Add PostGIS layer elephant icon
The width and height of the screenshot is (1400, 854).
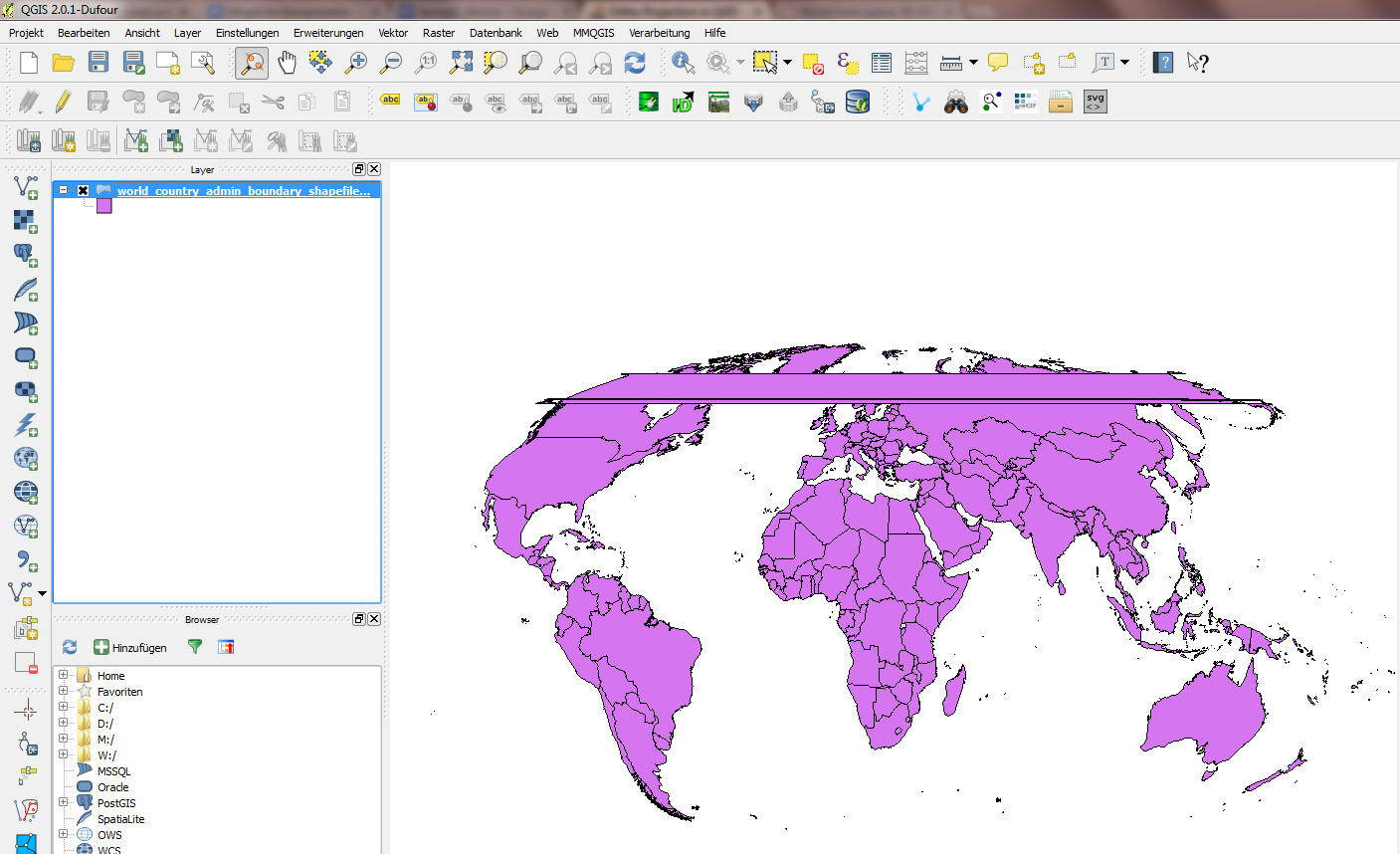pyautogui.click(x=26, y=255)
